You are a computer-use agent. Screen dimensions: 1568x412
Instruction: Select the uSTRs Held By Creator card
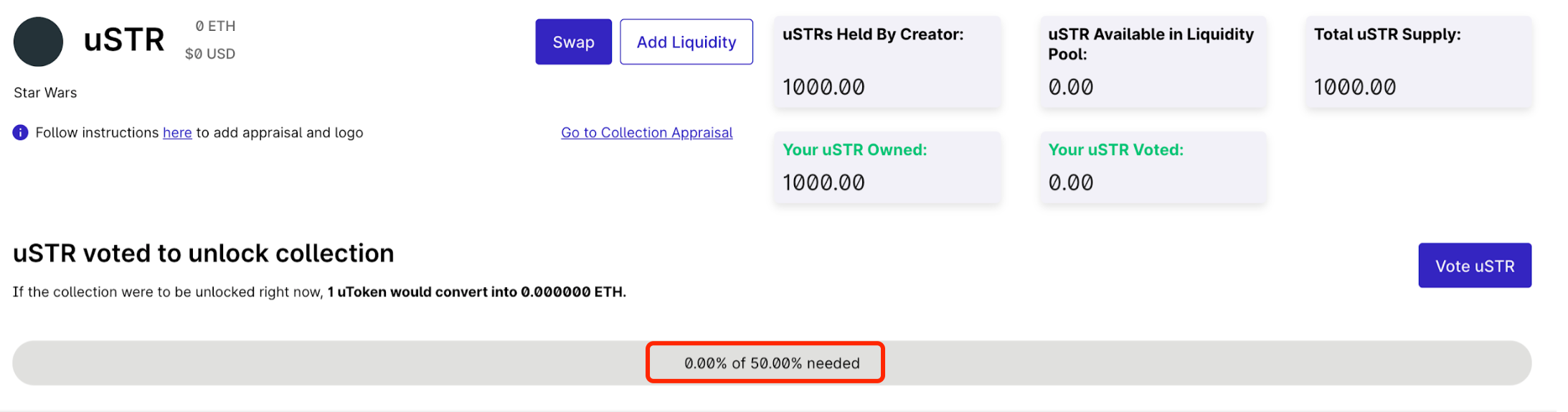click(x=887, y=62)
